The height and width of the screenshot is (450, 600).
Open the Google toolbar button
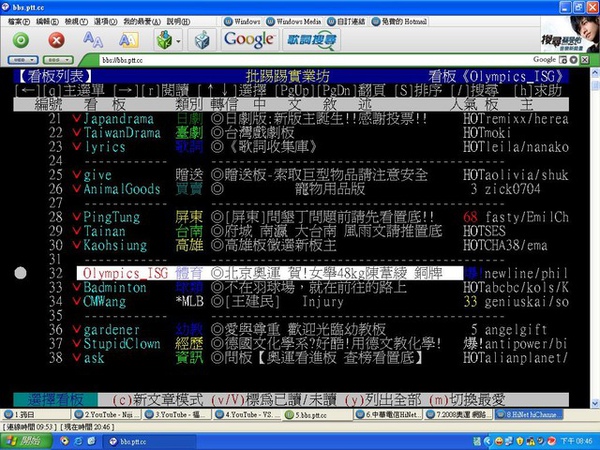coord(249,39)
